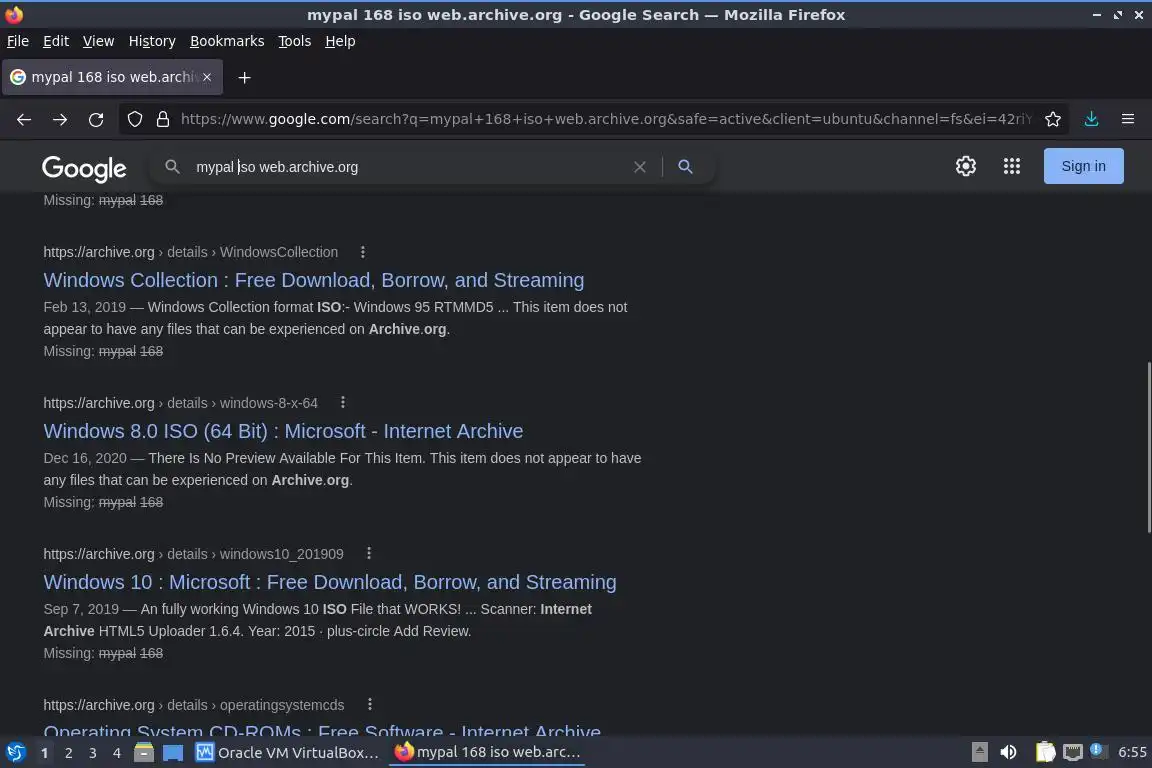Click the 6:55 clock

[x=1132, y=753]
